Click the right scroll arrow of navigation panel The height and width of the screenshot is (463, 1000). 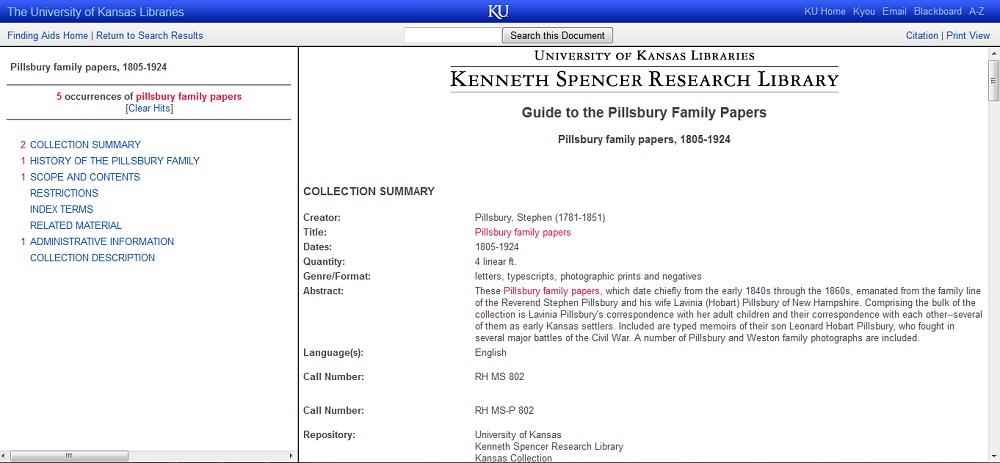click(x=292, y=456)
